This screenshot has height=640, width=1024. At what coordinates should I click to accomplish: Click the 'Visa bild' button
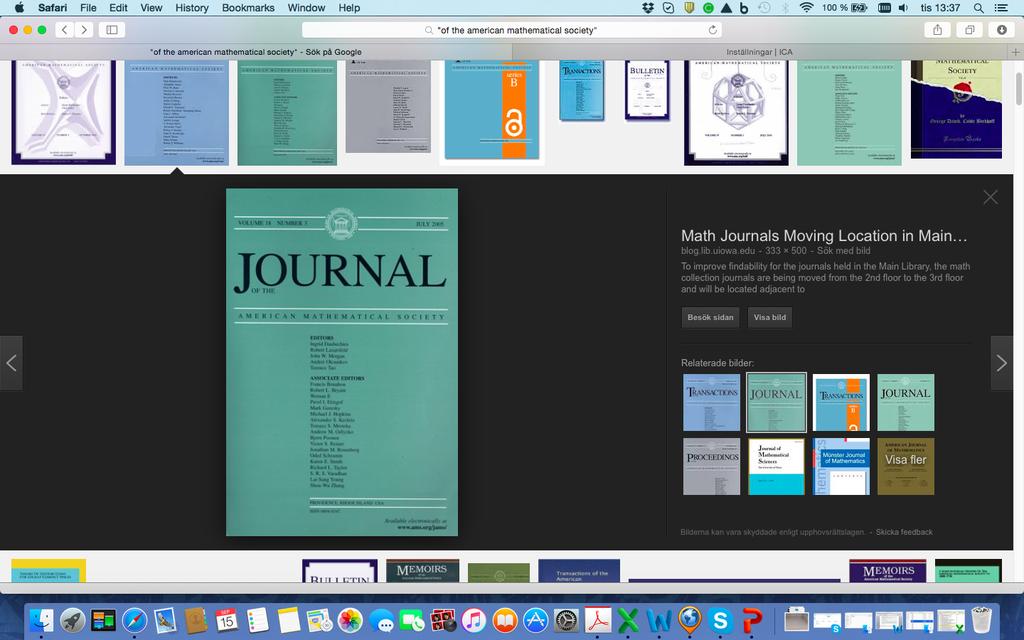[x=769, y=317]
